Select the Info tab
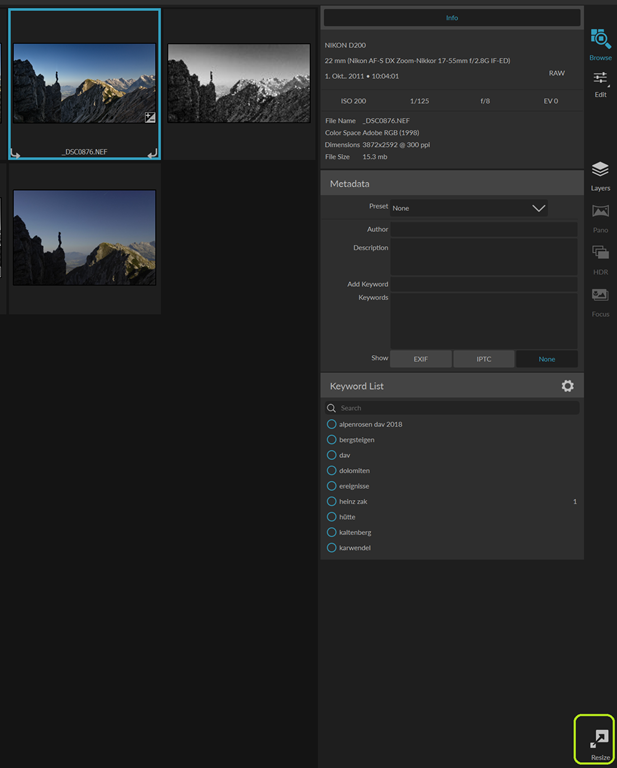The image size is (617, 768). [451, 18]
